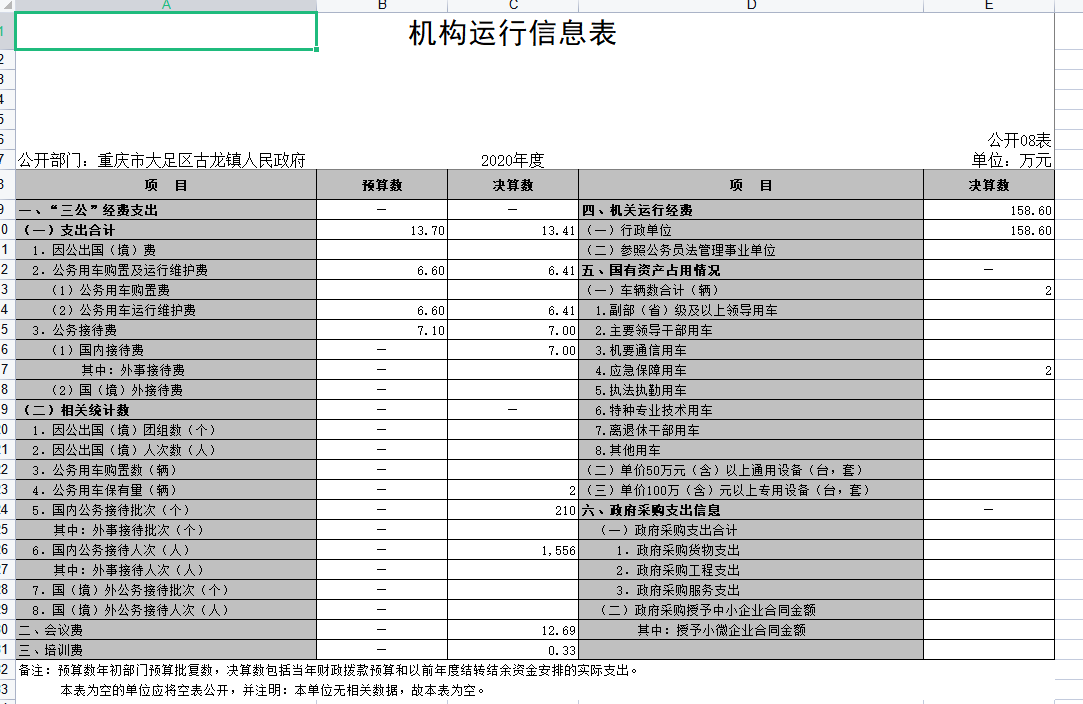
Task: Click the 六、政府采购支出信息 cell
Action: 751,511
